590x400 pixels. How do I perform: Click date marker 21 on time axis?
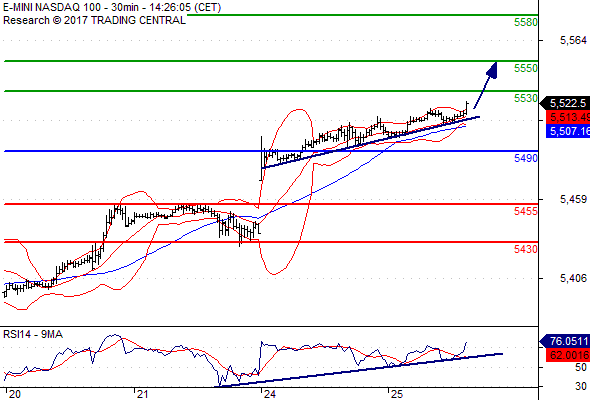[x=142, y=394]
